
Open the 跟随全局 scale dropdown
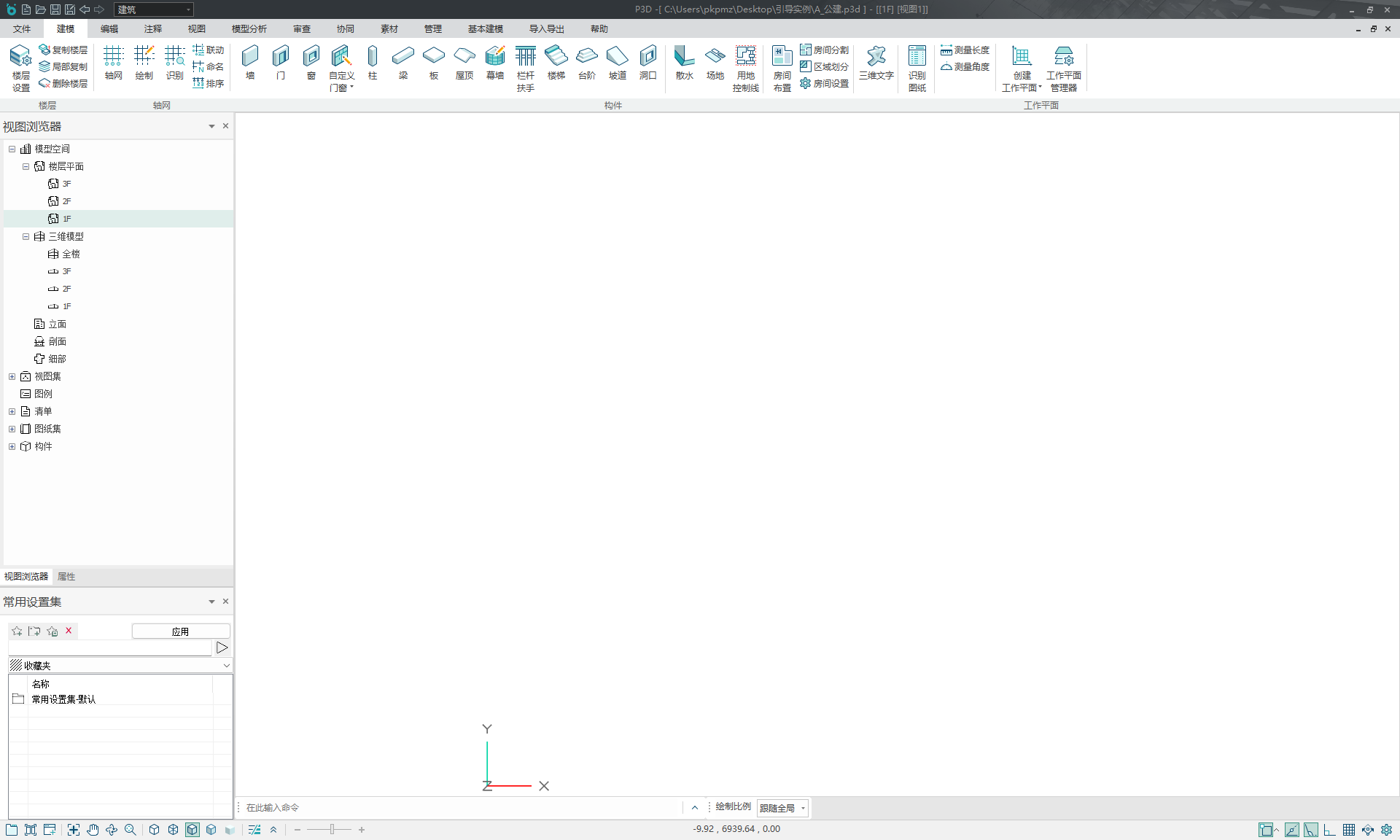pos(783,808)
